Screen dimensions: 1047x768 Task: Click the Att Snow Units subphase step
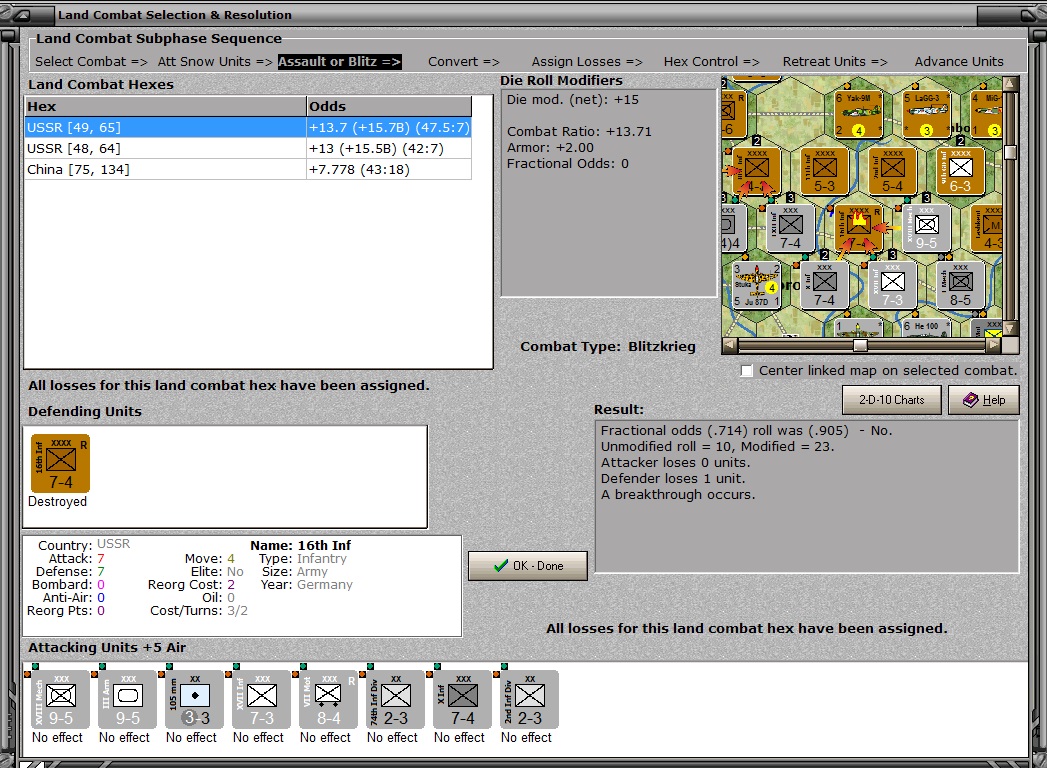point(215,61)
